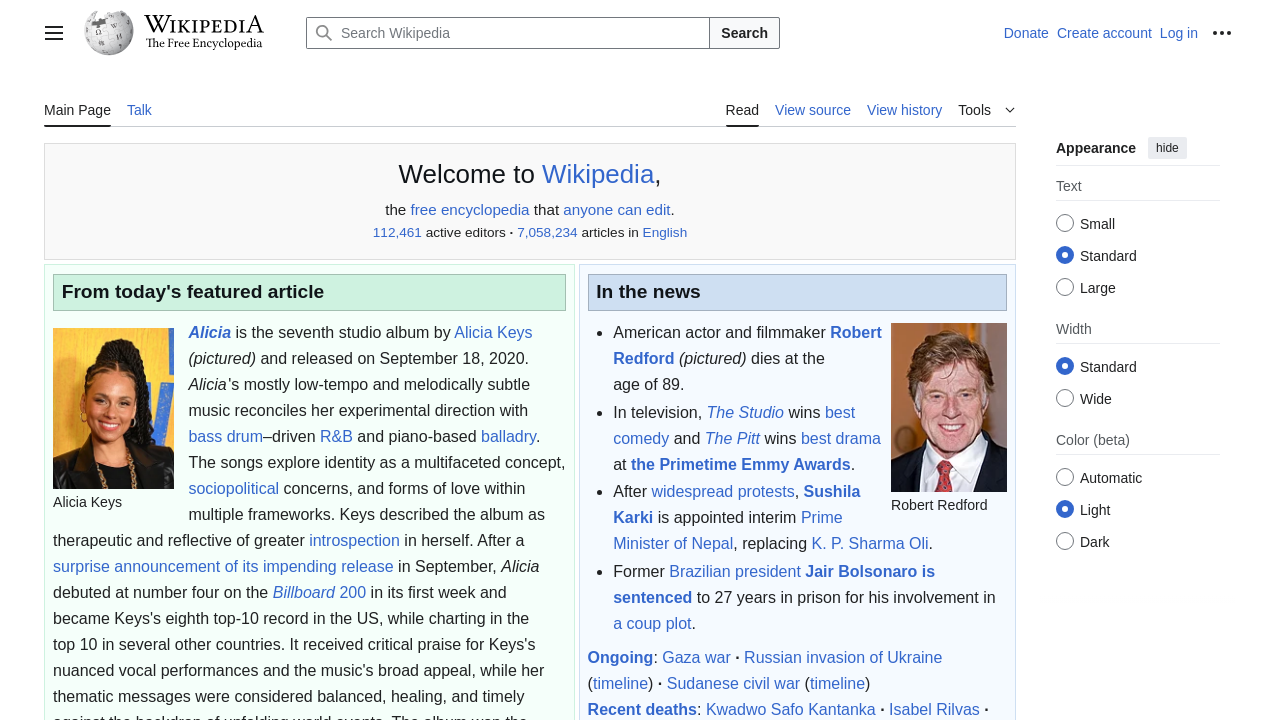
Task: Select Standard text size
Action: click(1065, 255)
